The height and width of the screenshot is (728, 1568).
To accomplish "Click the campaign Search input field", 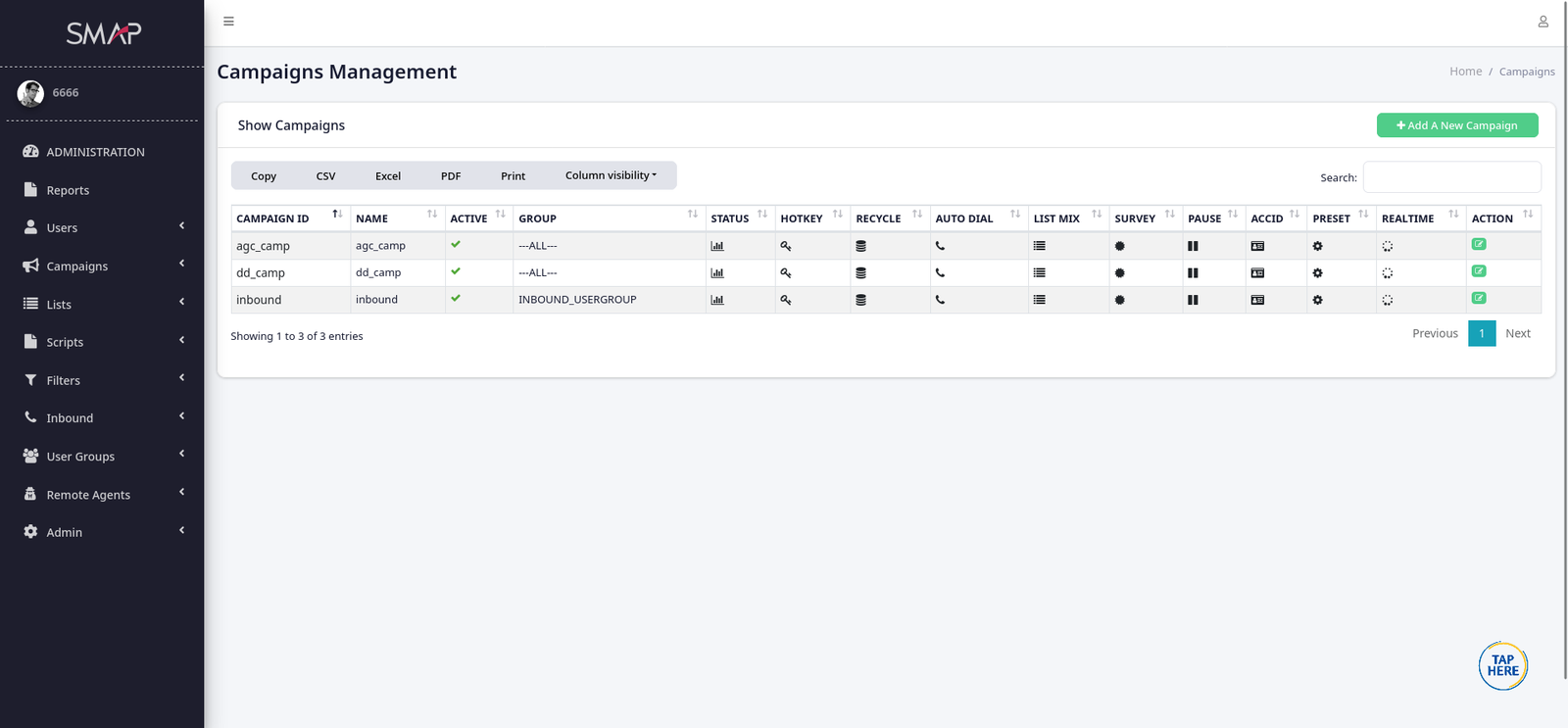I will pos(1451,177).
